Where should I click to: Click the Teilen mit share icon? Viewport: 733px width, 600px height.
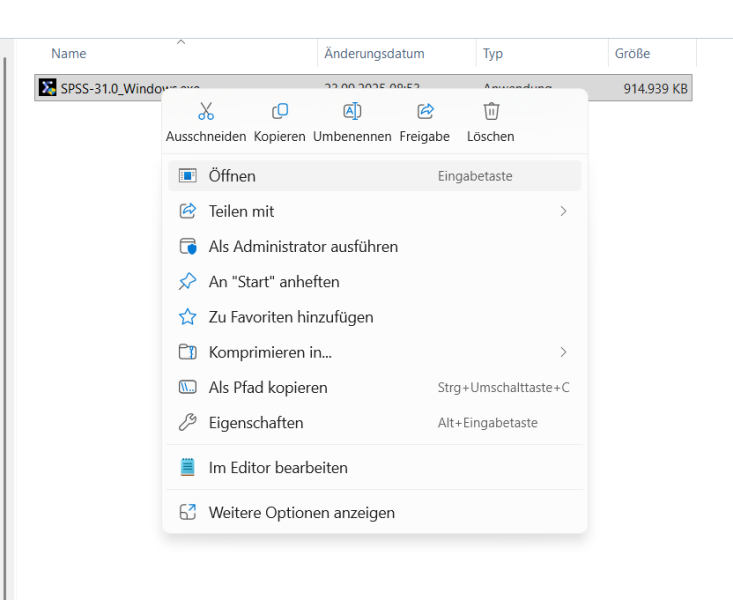pyautogui.click(x=187, y=211)
